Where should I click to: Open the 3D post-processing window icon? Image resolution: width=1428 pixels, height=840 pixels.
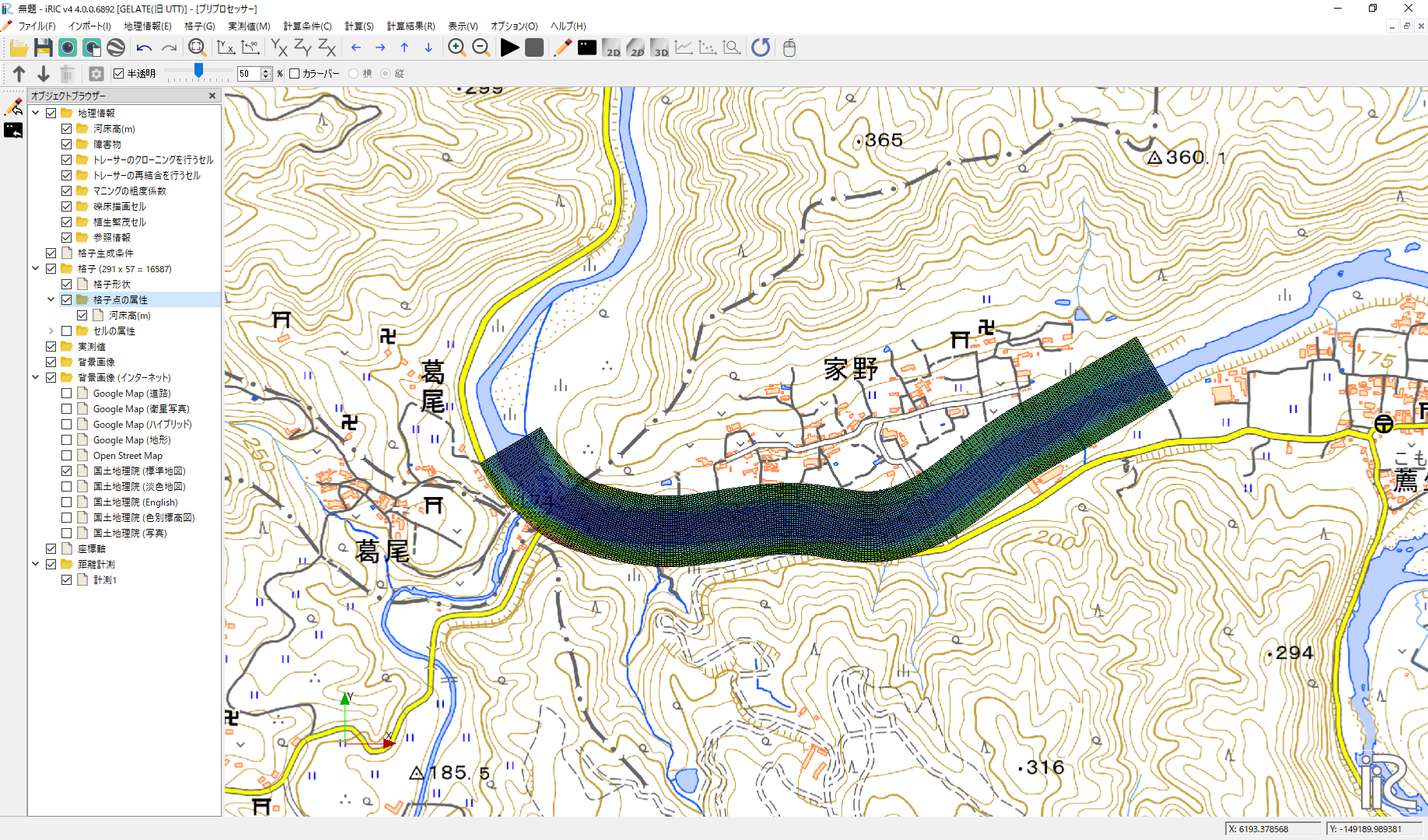point(660,48)
